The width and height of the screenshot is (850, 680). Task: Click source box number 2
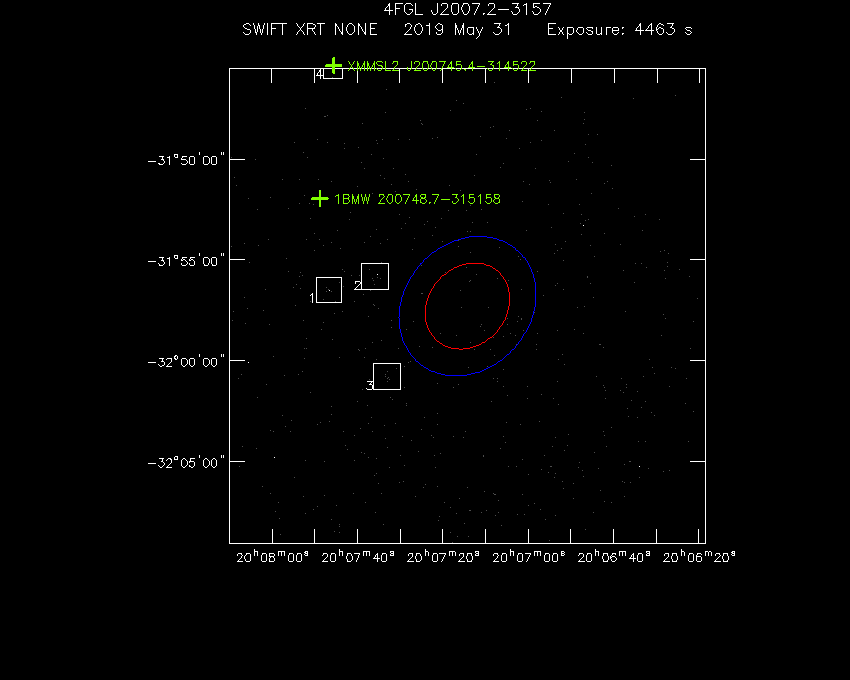point(375,277)
